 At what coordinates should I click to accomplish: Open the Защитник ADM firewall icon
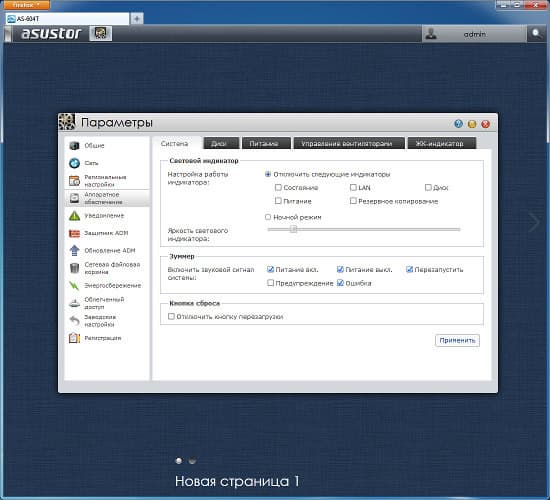[74, 233]
